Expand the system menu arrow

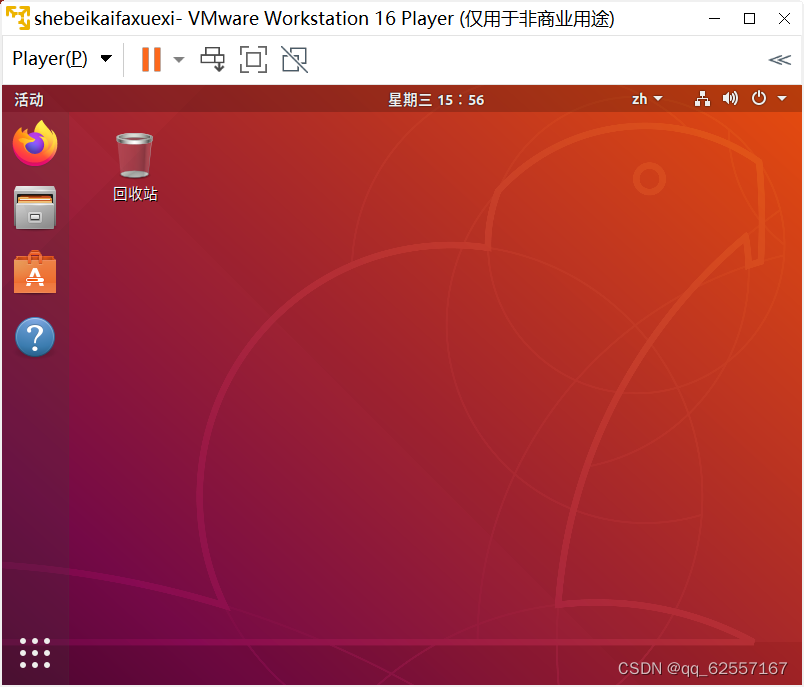point(782,98)
